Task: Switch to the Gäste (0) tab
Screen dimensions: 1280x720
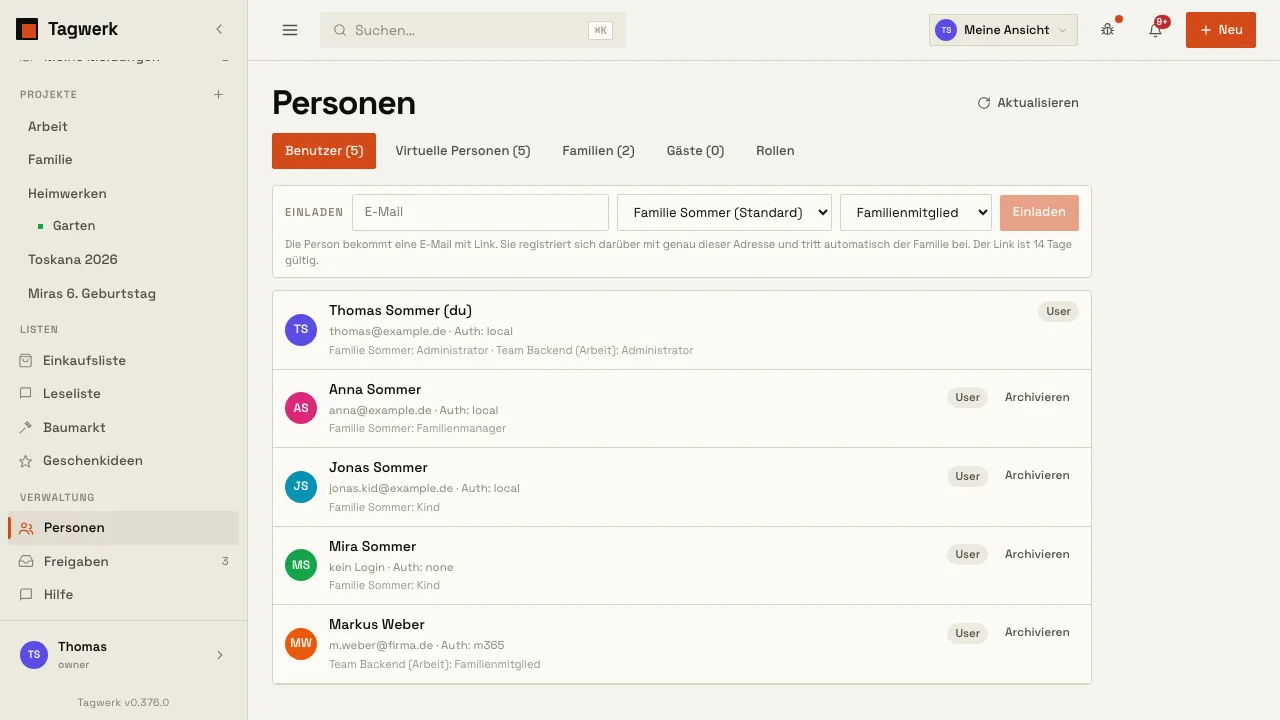Action: tap(695, 151)
